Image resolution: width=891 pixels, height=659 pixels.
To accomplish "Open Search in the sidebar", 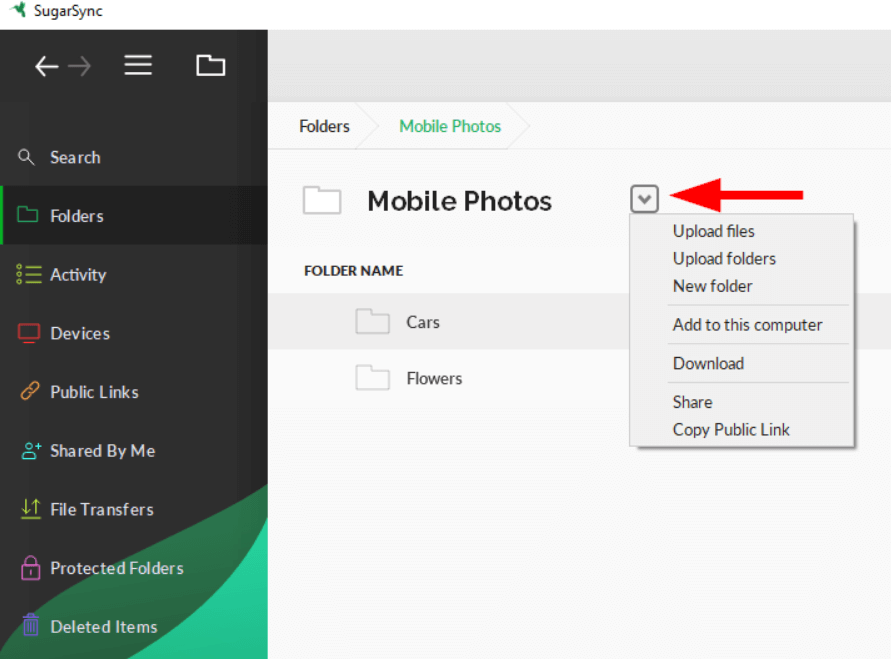I will (75, 157).
